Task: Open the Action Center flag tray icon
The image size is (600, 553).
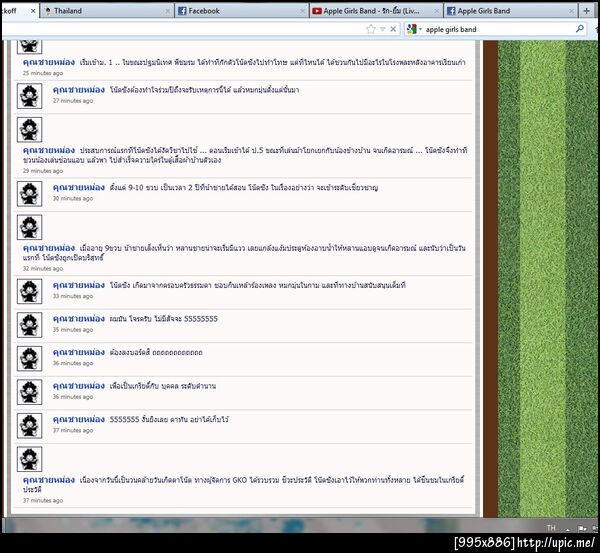Action: coord(582,529)
